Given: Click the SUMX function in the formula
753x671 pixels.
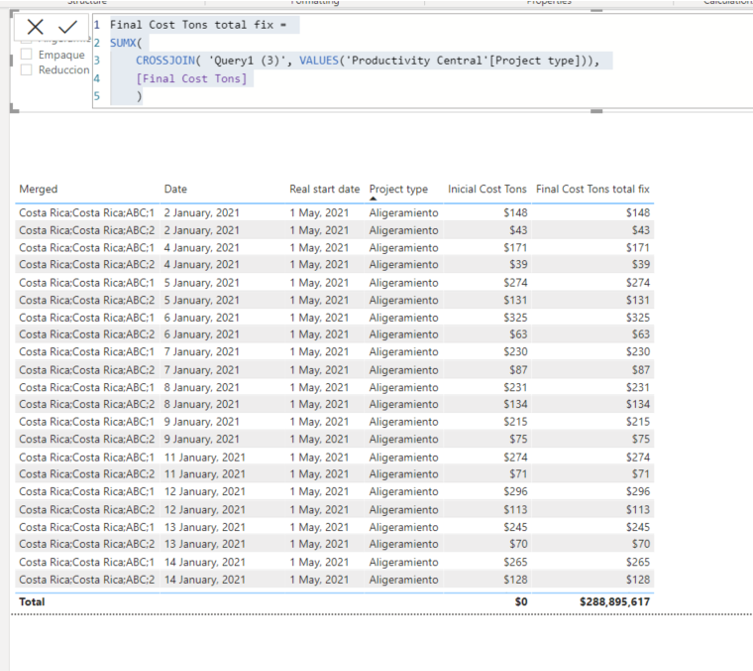Looking at the screenshot, I should pyautogui.click(x=123, y=43).
